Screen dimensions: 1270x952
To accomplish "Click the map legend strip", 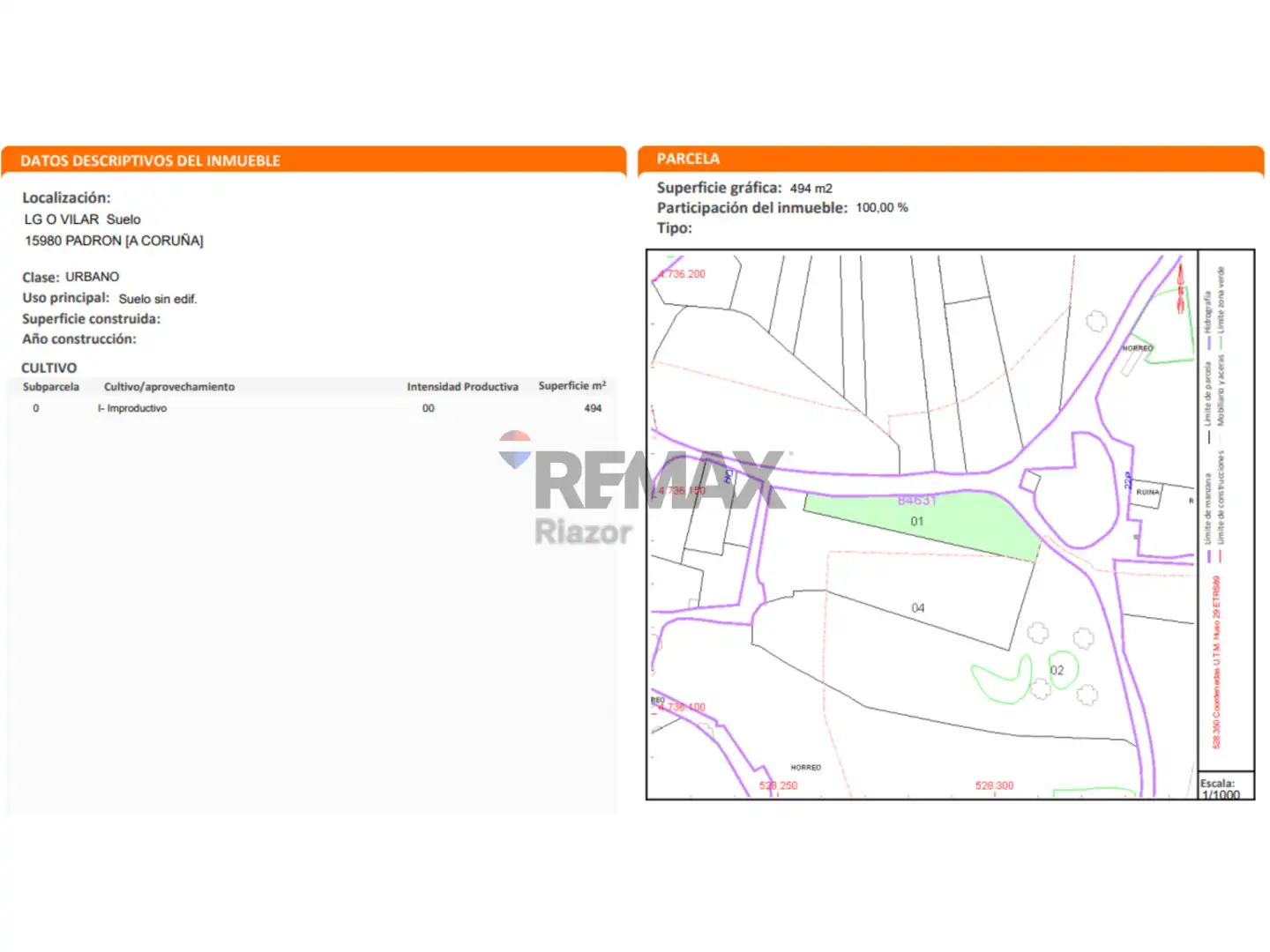I will point(1226,509).
